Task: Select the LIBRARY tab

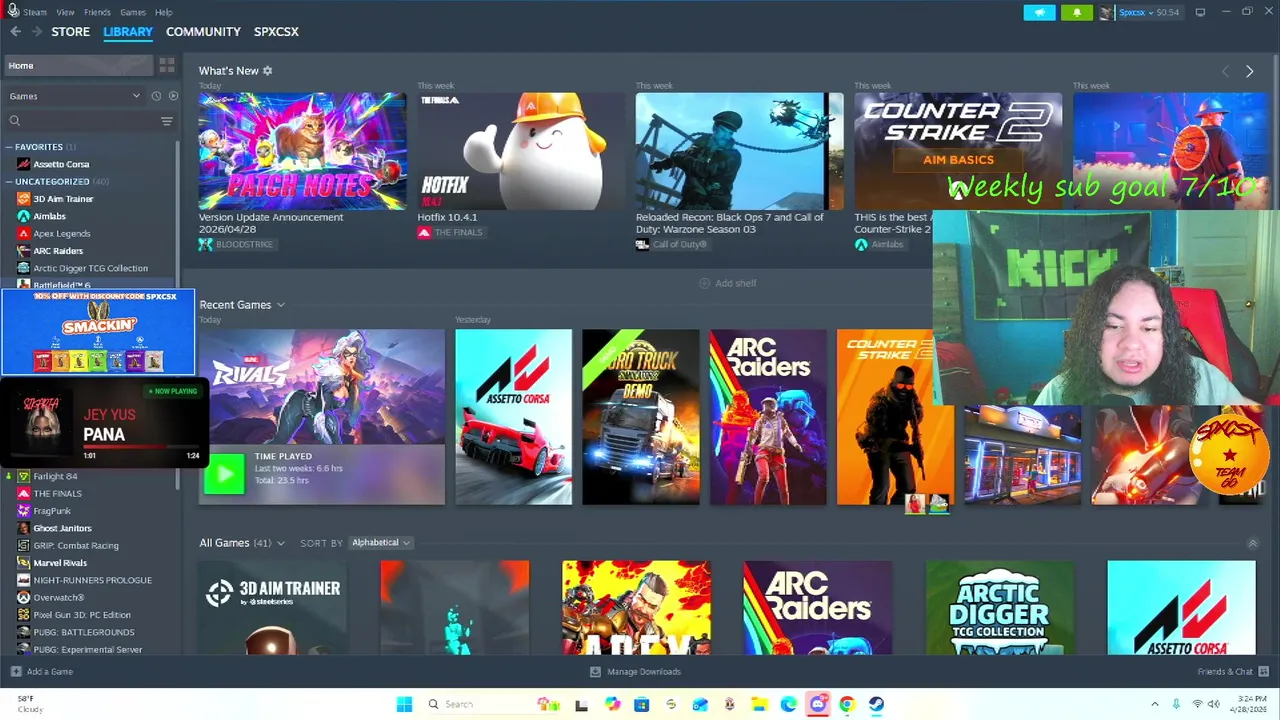Action: [128, 32]
